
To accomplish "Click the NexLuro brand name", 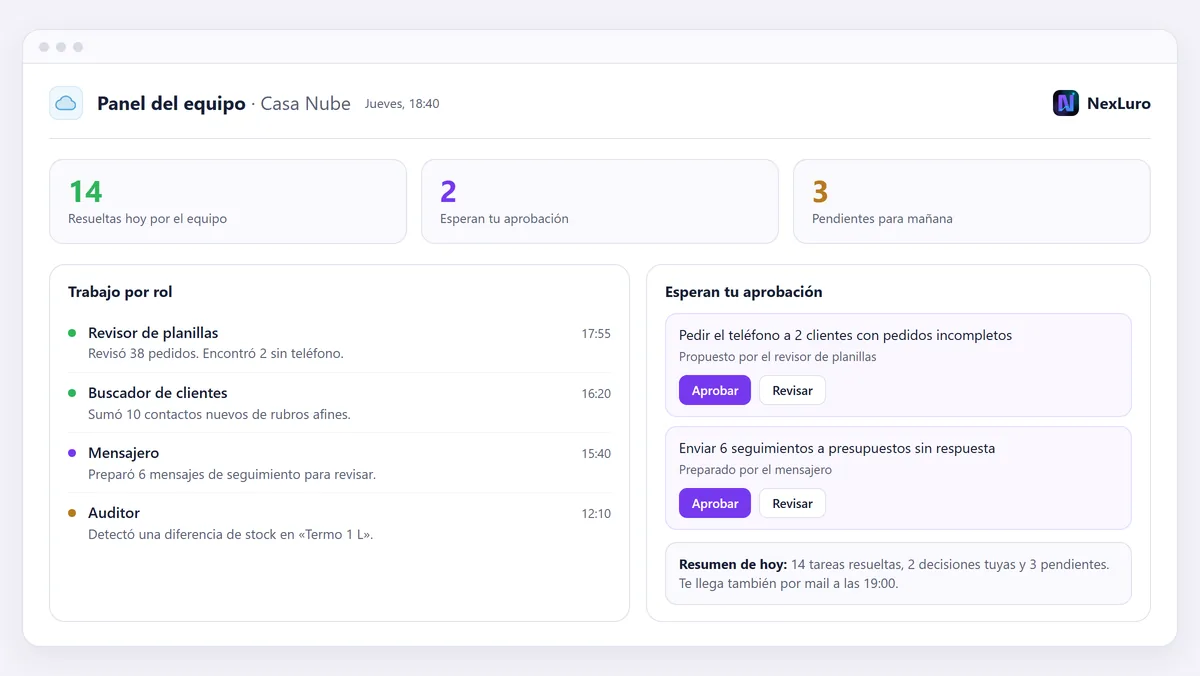I will click(x=1119, y=103).
